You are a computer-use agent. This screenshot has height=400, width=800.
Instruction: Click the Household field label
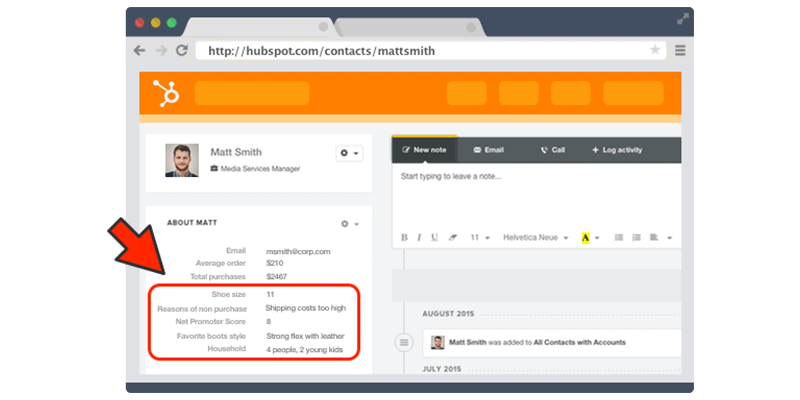(x=227, y=348)
